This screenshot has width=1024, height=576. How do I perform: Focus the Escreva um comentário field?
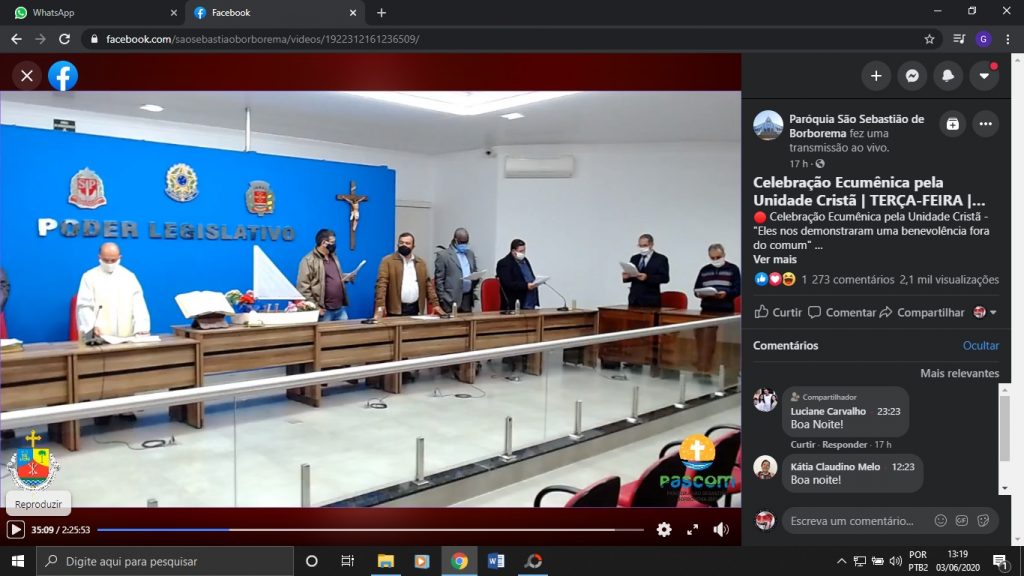[x=854, y=520]
